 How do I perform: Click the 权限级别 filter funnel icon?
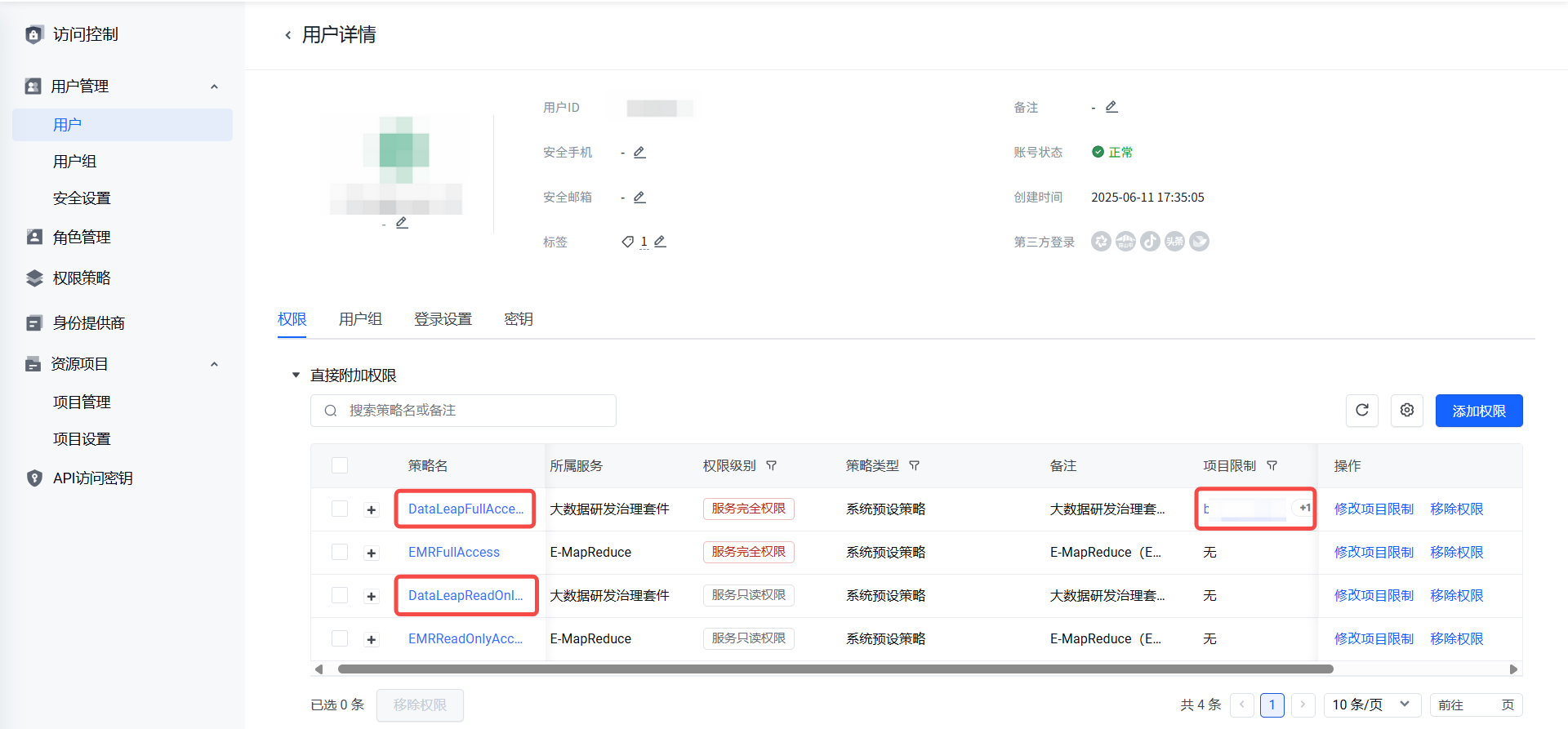[x=771, y=466]
